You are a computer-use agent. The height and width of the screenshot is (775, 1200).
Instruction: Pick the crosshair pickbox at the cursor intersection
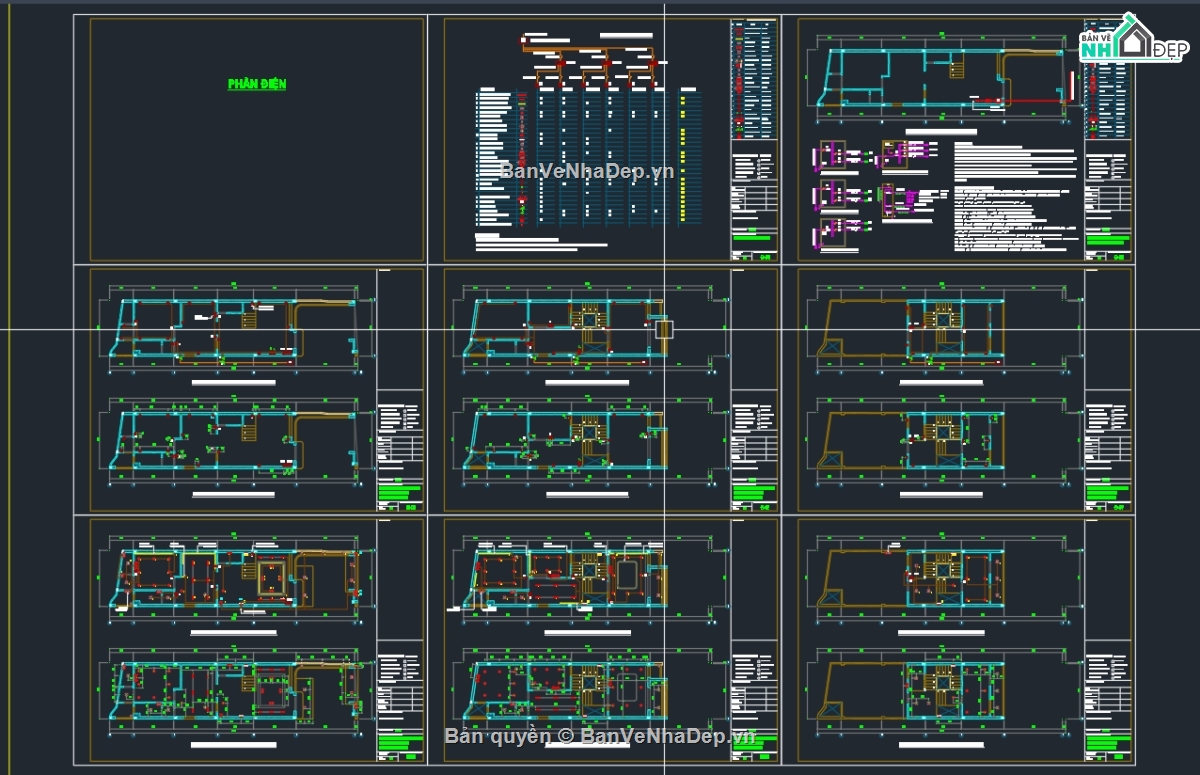[665, 328]
